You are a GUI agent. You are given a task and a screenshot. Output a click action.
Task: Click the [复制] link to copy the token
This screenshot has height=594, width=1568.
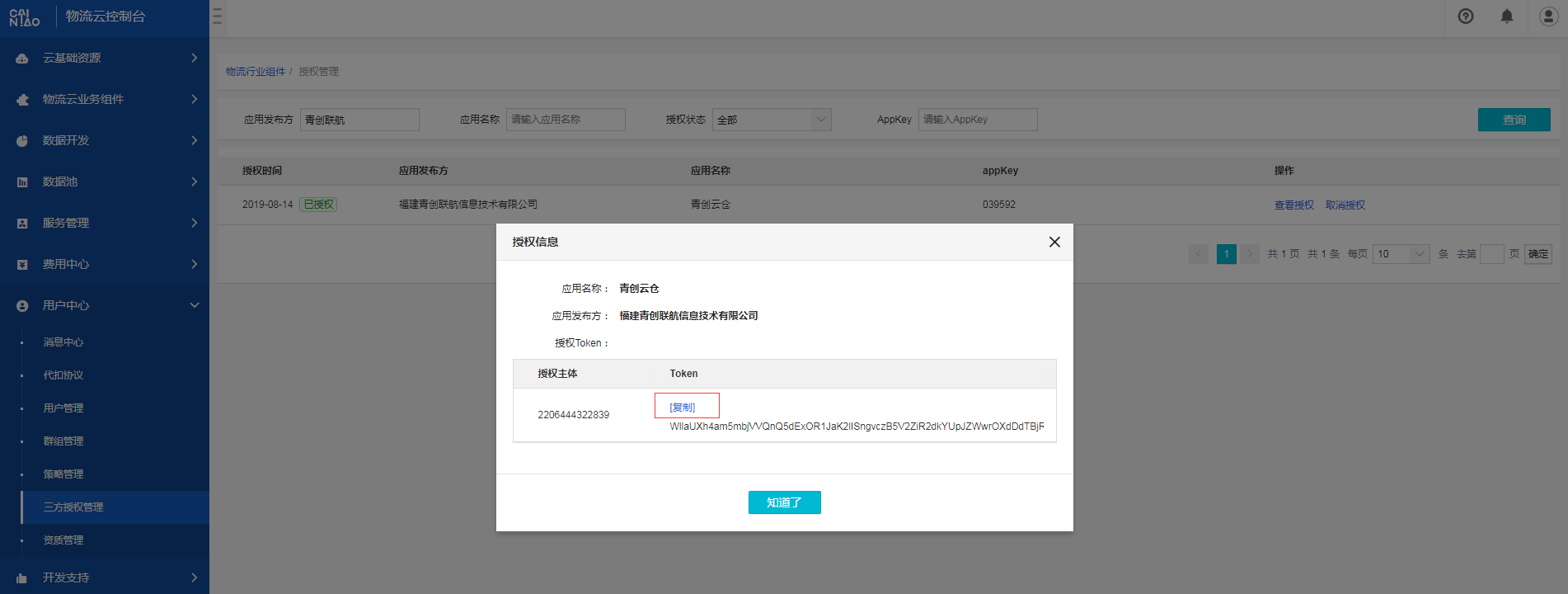[683, 407]
